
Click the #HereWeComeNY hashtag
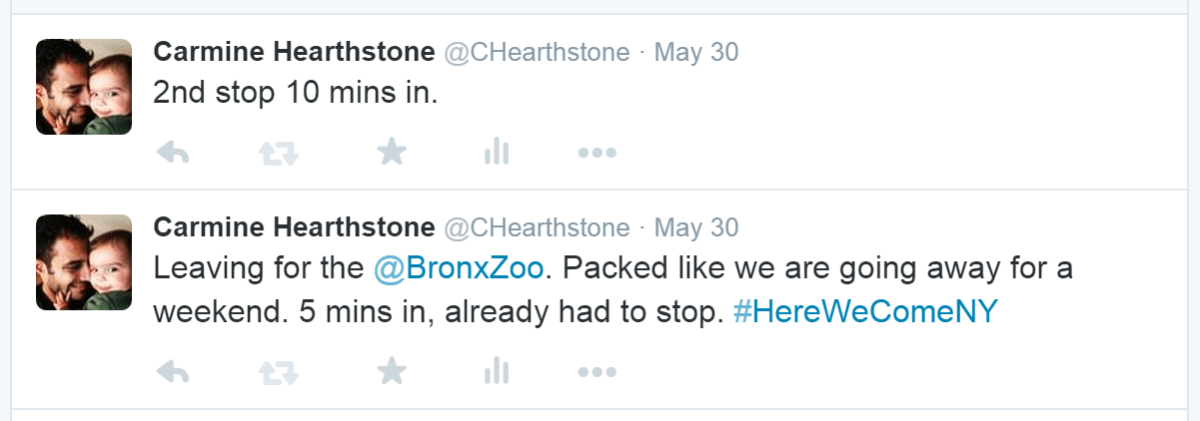[x=865, y=311]
